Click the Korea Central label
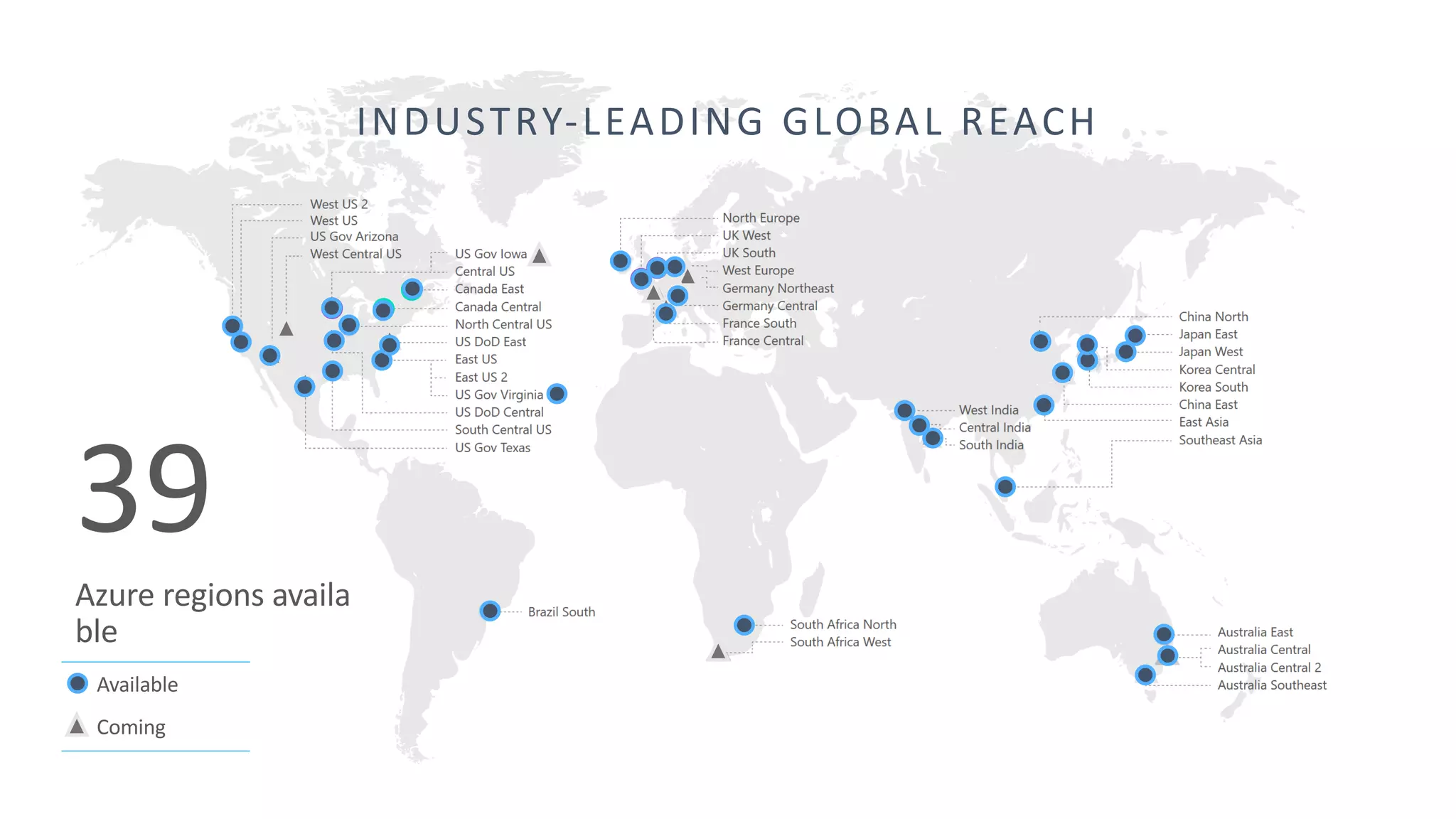The image size is (1456, 819). click(1217, 370)
